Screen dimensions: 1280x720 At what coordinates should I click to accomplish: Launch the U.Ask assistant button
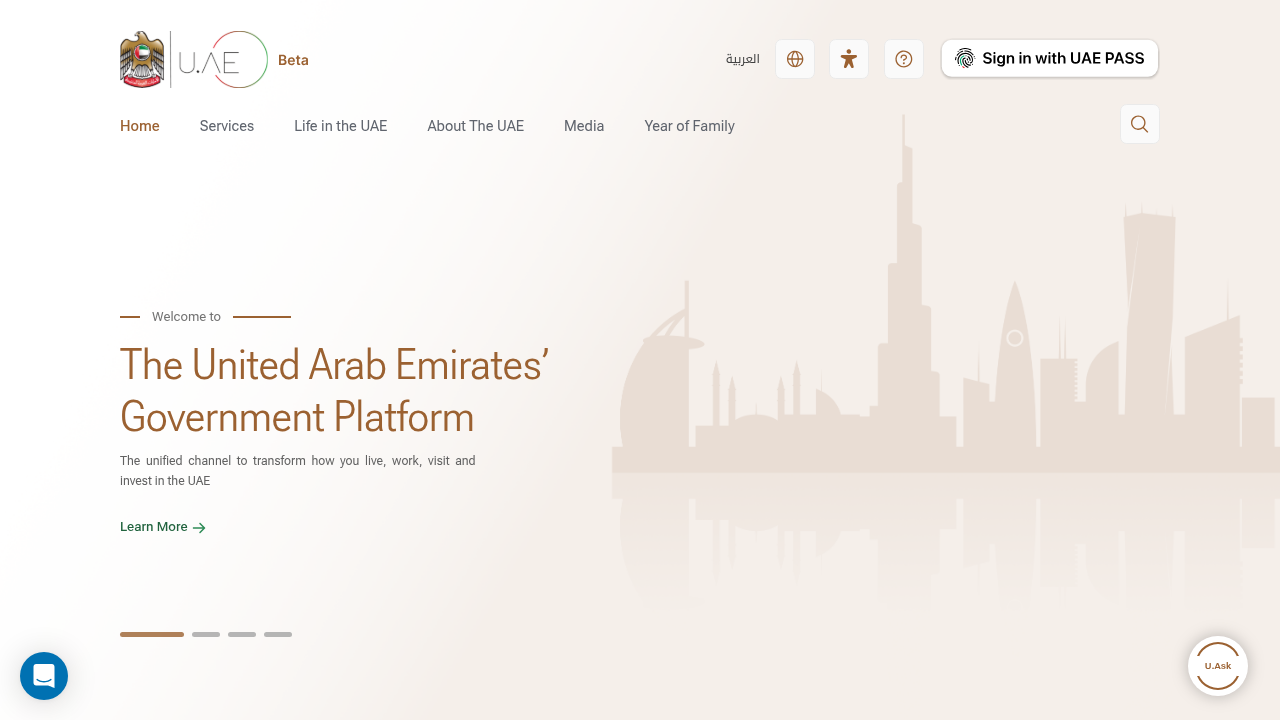[x=1218, y=666]
